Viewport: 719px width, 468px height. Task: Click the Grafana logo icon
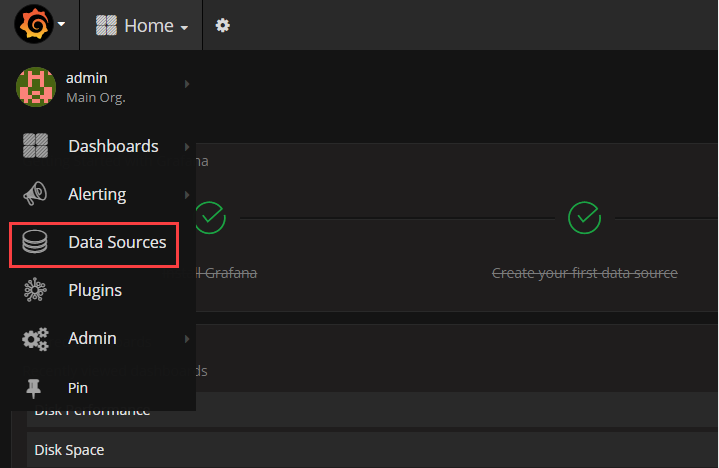click(x=33, y=24)
